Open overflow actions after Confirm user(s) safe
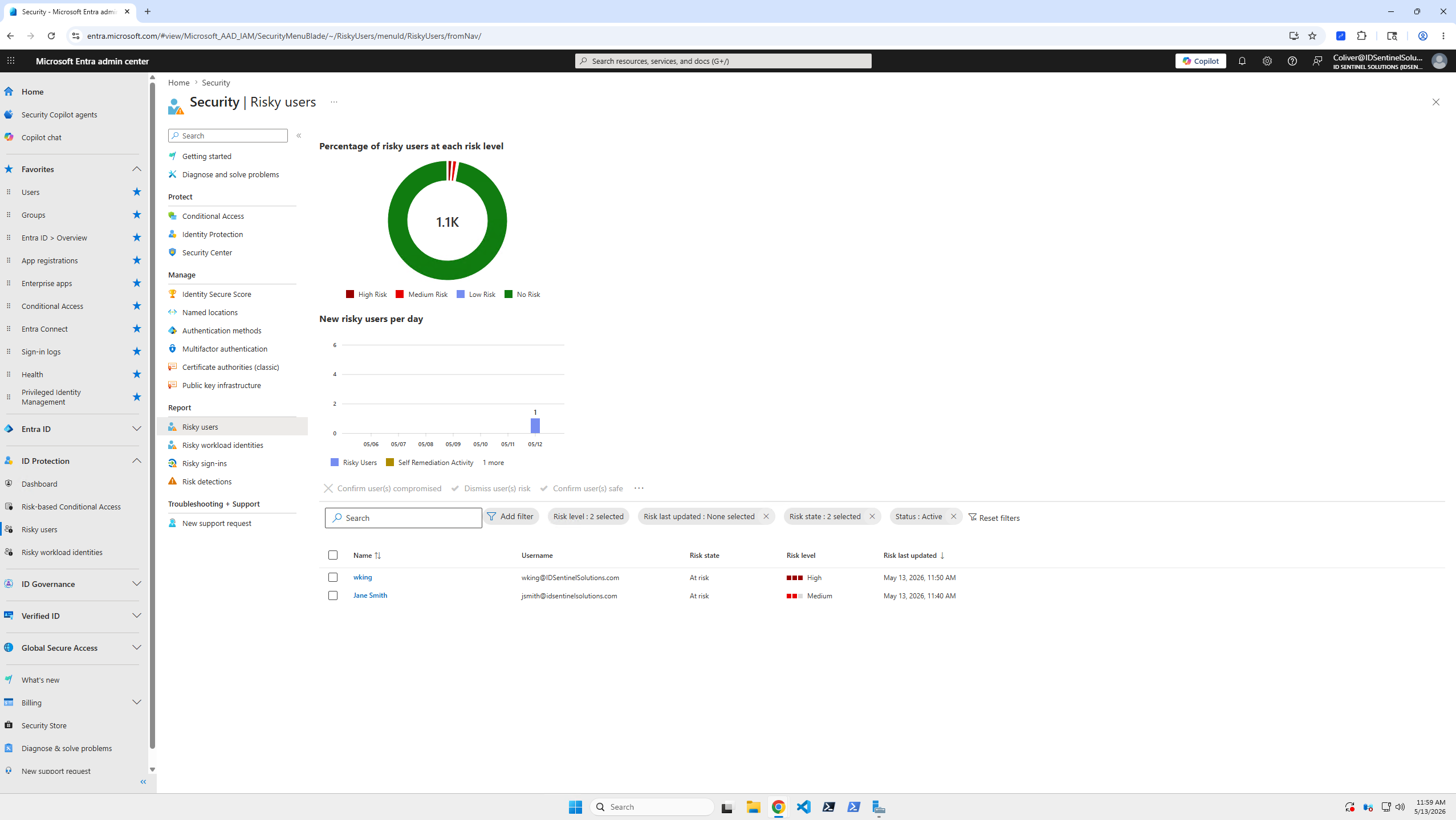The height and width of the screenshot is (820, 1456). (639, 488)
